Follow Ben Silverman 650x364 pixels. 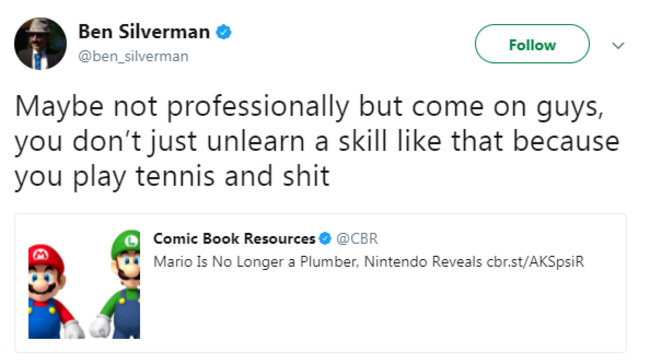point(532,44)
